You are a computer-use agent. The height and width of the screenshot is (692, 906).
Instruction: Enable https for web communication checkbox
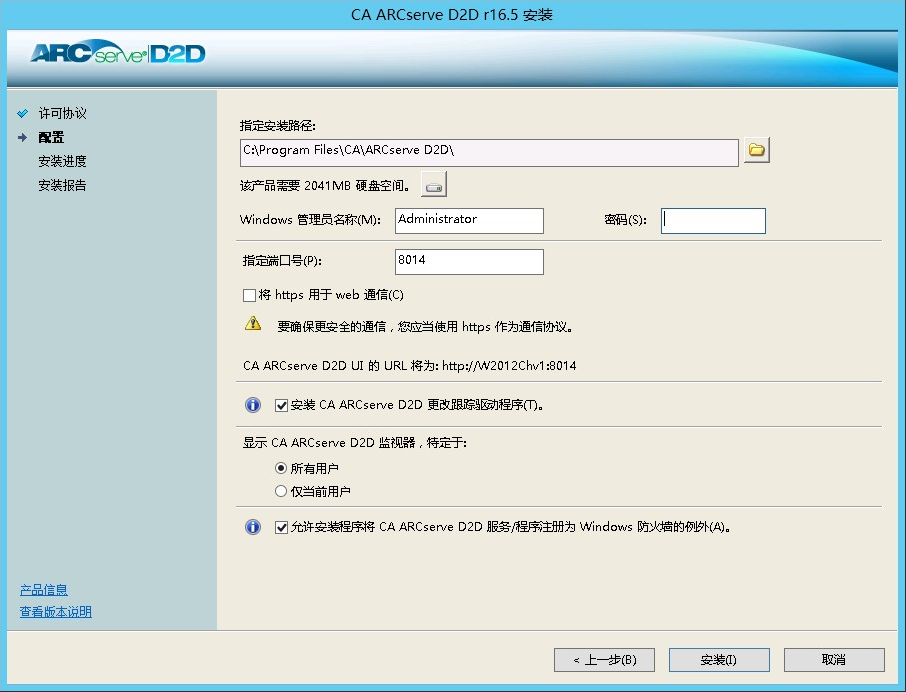250,295
